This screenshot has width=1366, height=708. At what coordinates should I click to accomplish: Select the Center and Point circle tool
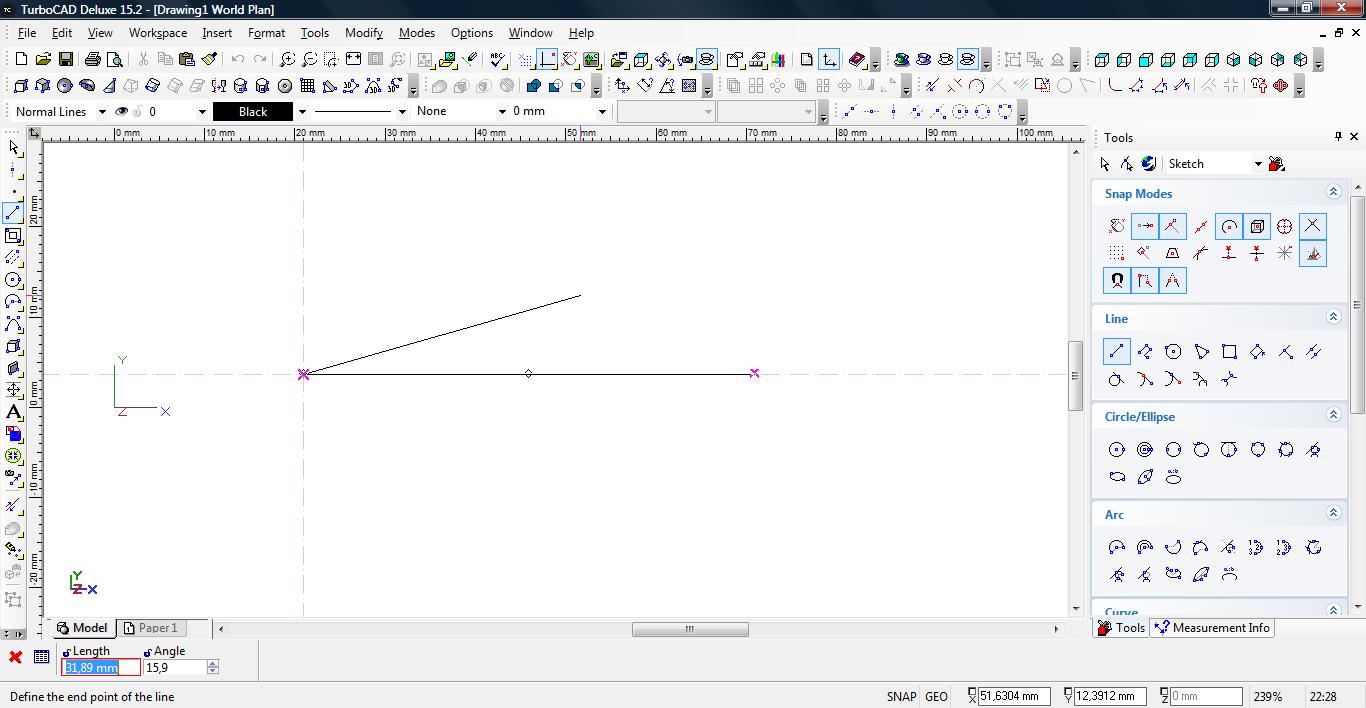tap(1117, 450)
